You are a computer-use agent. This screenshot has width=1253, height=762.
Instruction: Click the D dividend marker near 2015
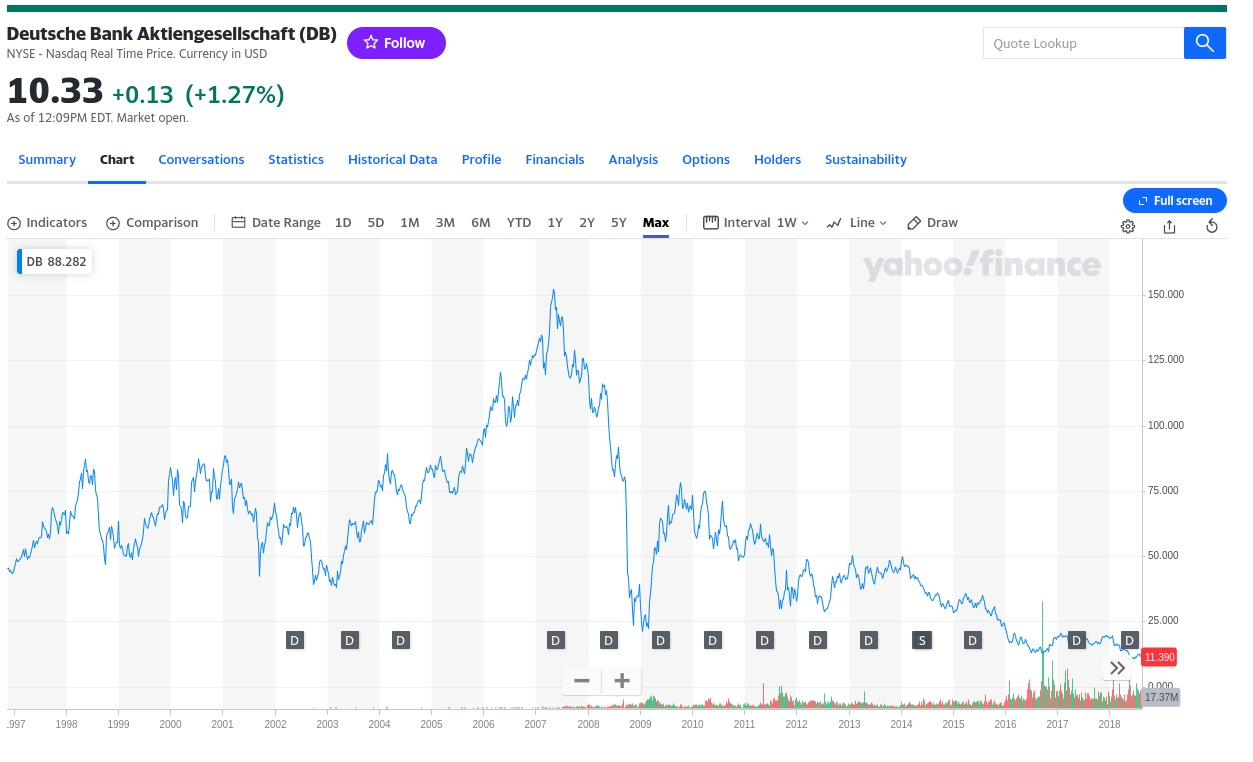(x=972, y=640)
